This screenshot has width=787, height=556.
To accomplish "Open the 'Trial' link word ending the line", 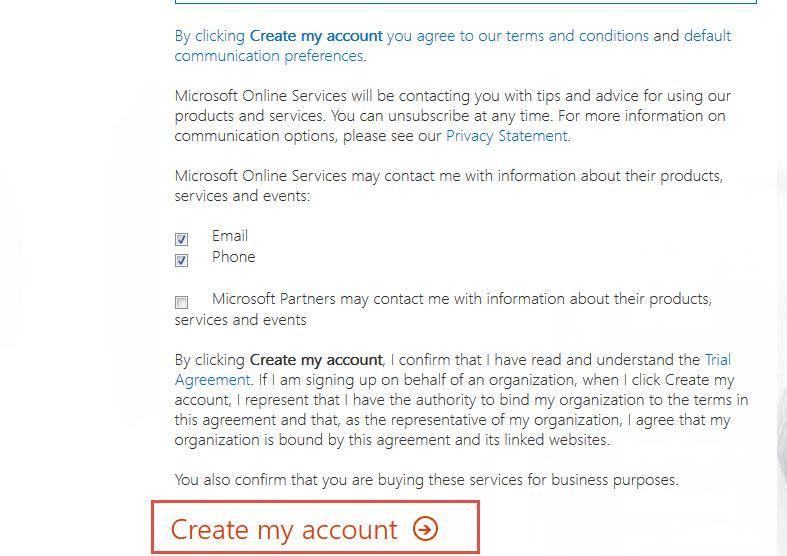I will pos(718,360).
